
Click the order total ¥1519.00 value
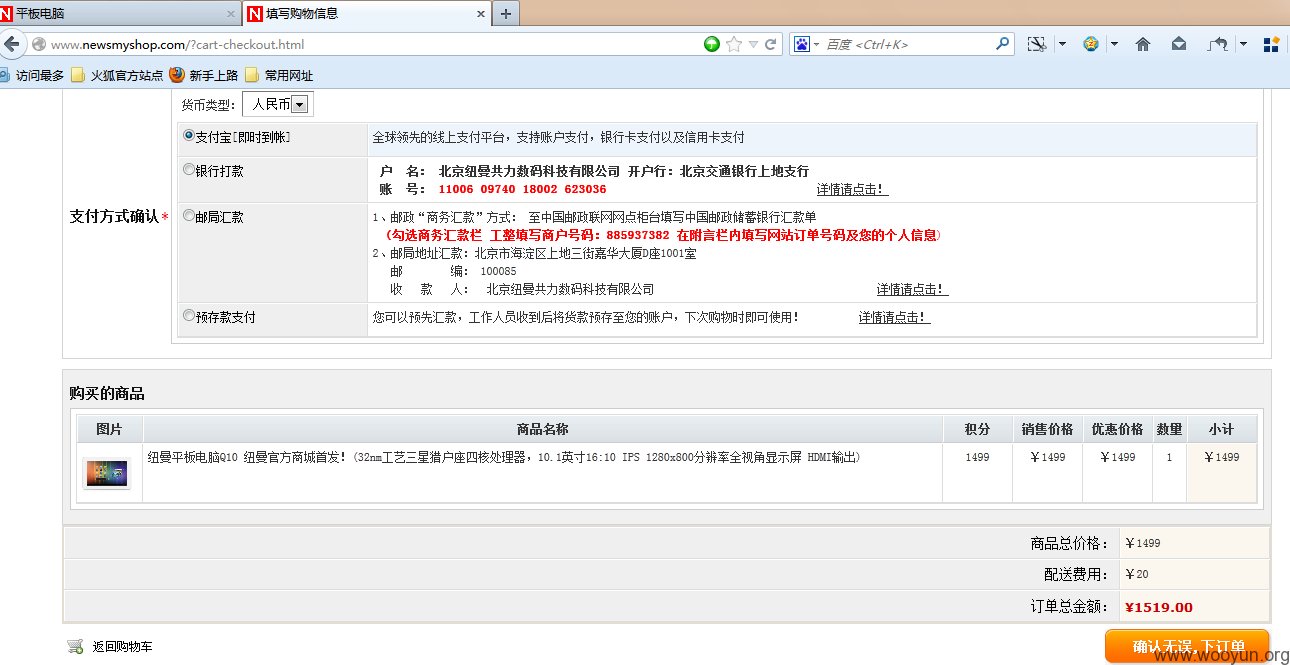[1159, 607]
